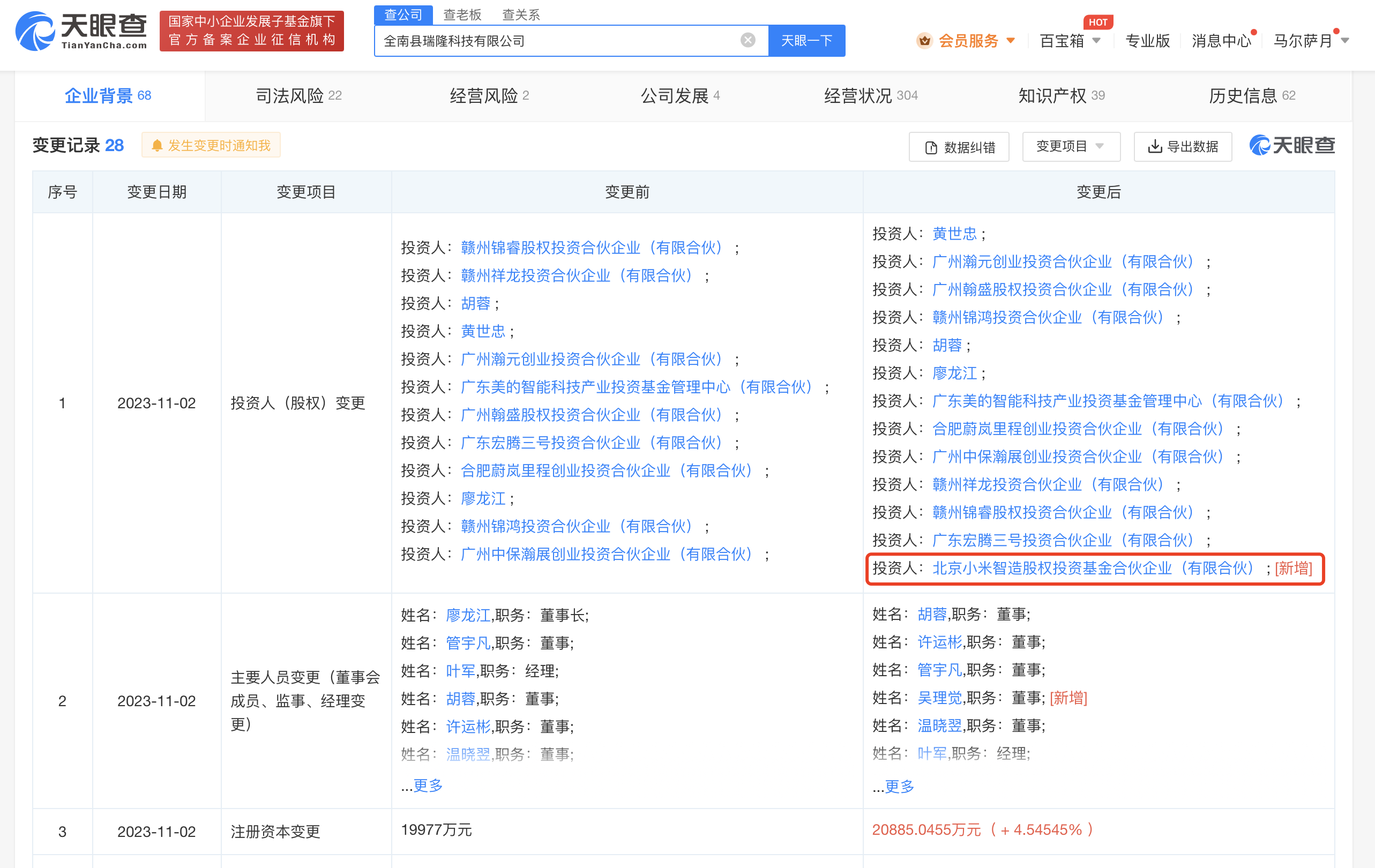
Task: Switch to the 查关系 search tab
Action: click(520, 14)
